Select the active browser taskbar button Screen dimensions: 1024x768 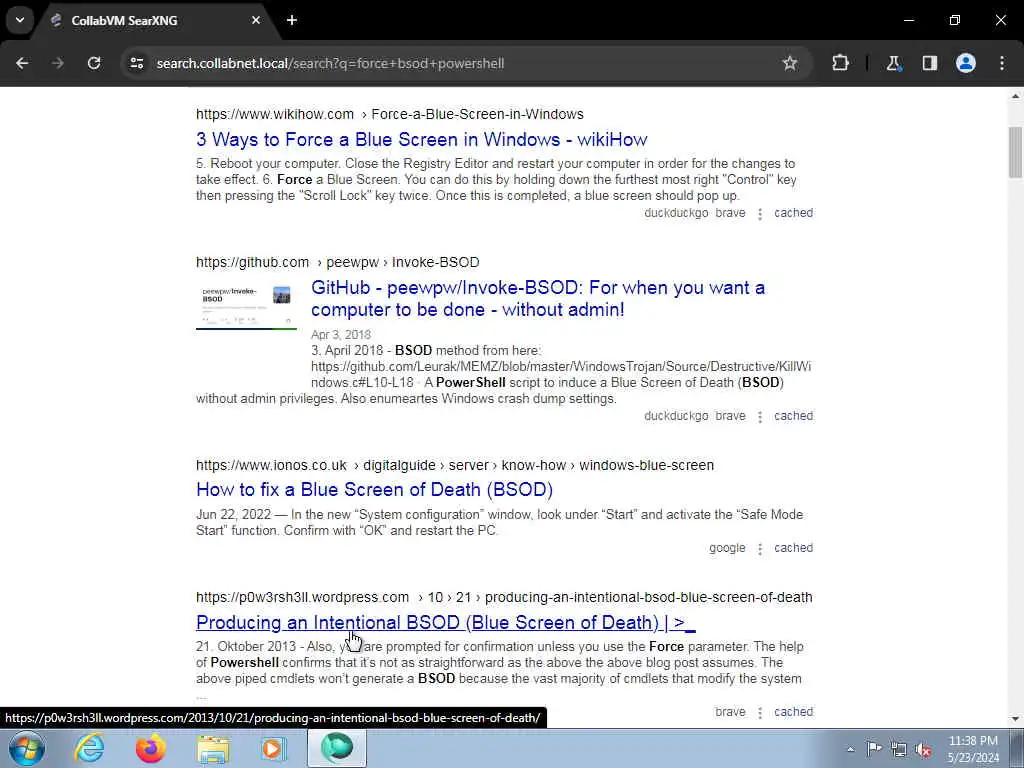point(336,748)
